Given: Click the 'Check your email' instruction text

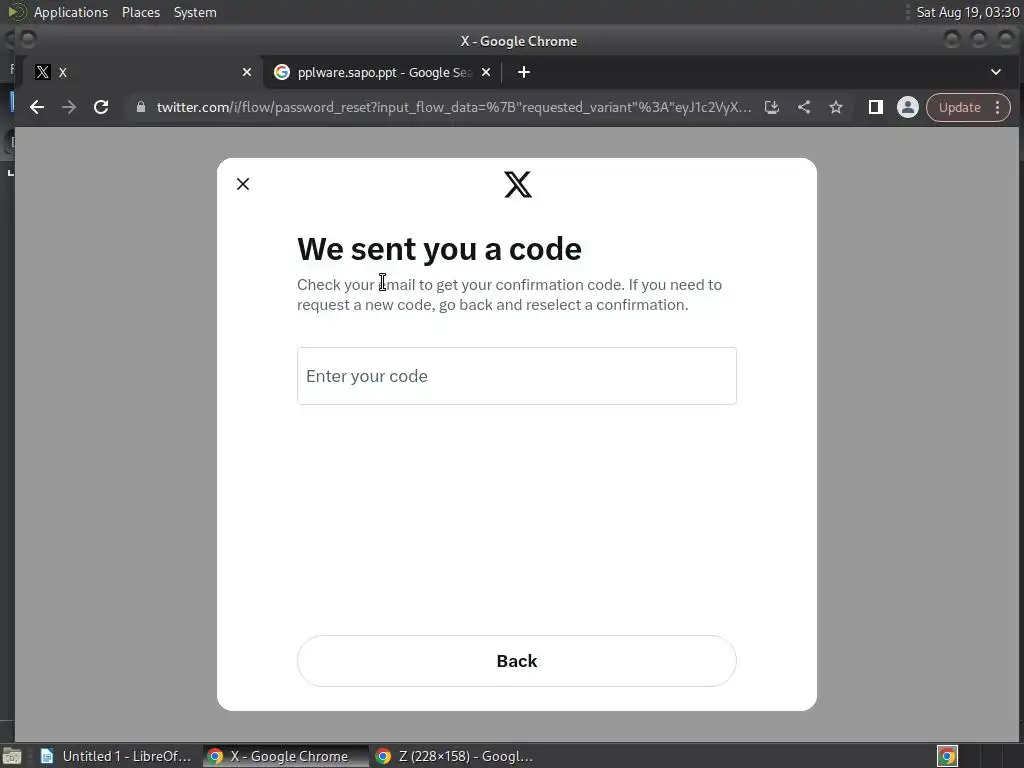Looking at the screenshot, I should (509, 295).
